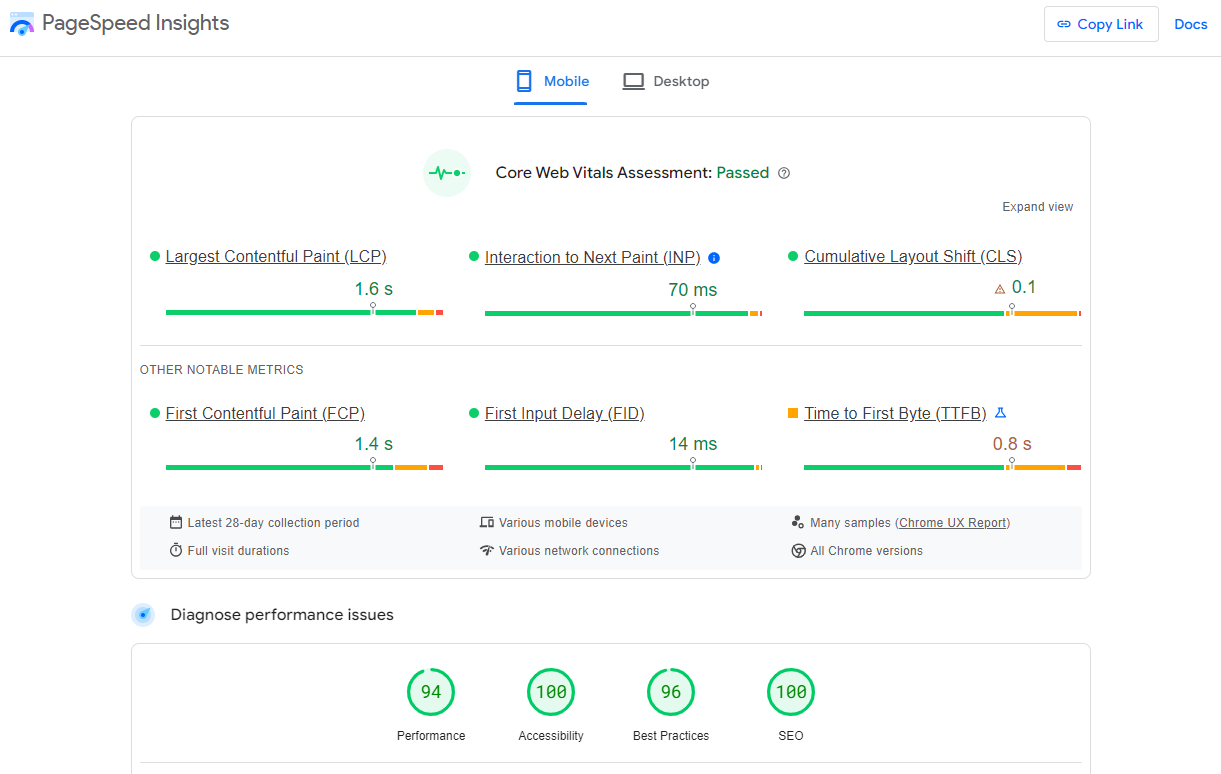Click the Diagnose performance issues heading
Screen dimensions: 1221x774
[x=282, y=615]
